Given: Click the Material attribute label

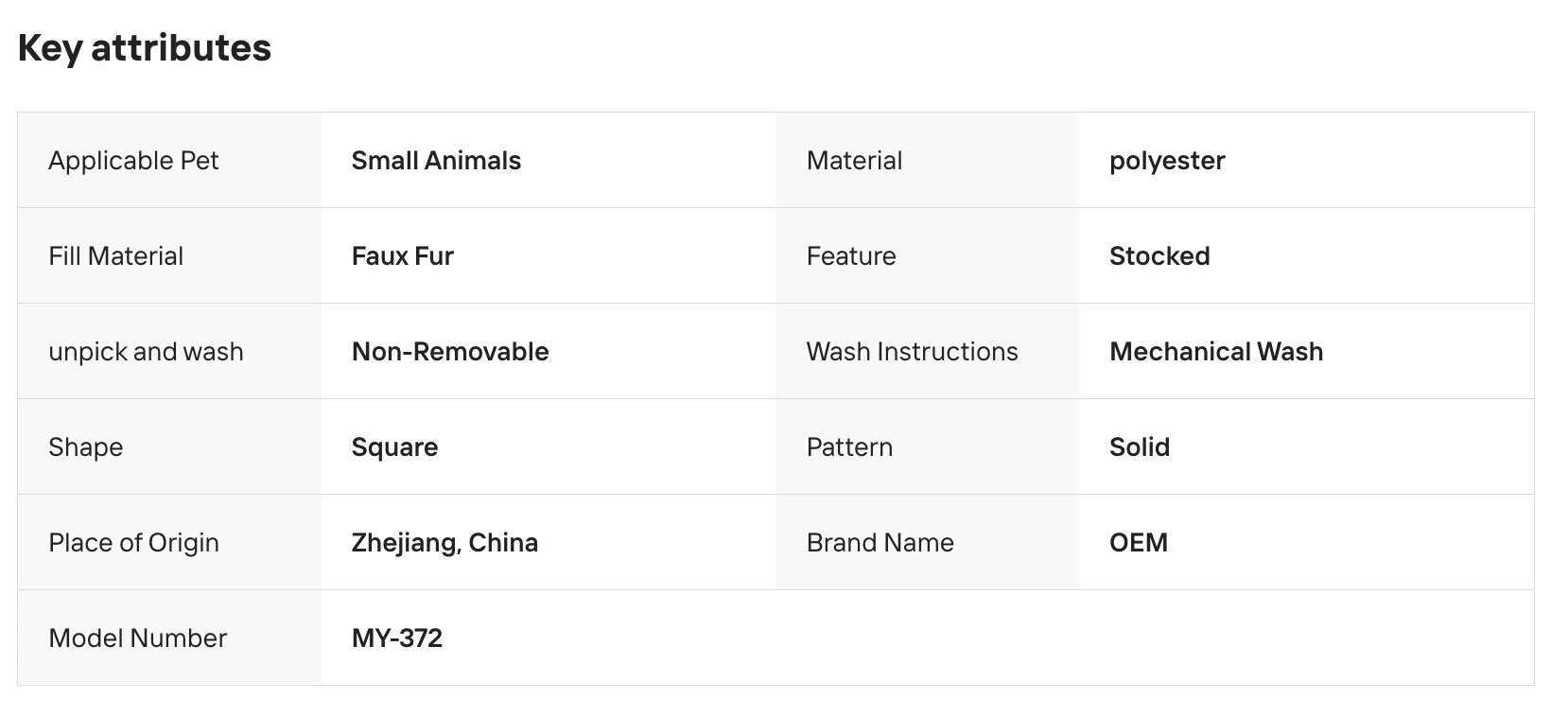Looking at the screenshot, I should pos(854,161).
